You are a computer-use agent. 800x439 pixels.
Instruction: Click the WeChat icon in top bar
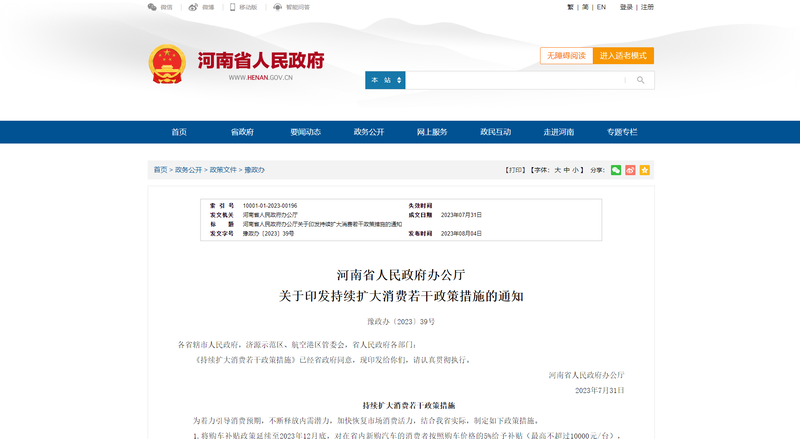(x=152, y=7)
